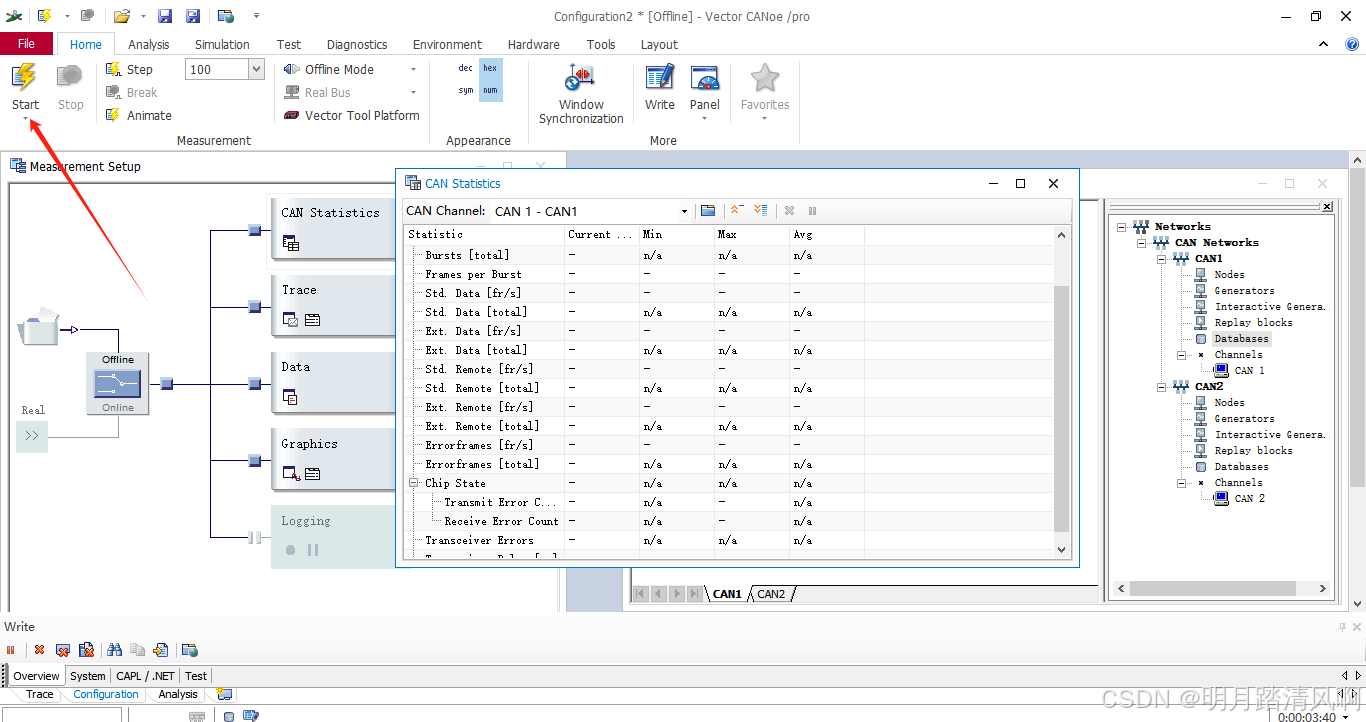Screen dimensions: 1366x722
Task: Click the Data block in Measurement Setup
Action: point(333,382)
